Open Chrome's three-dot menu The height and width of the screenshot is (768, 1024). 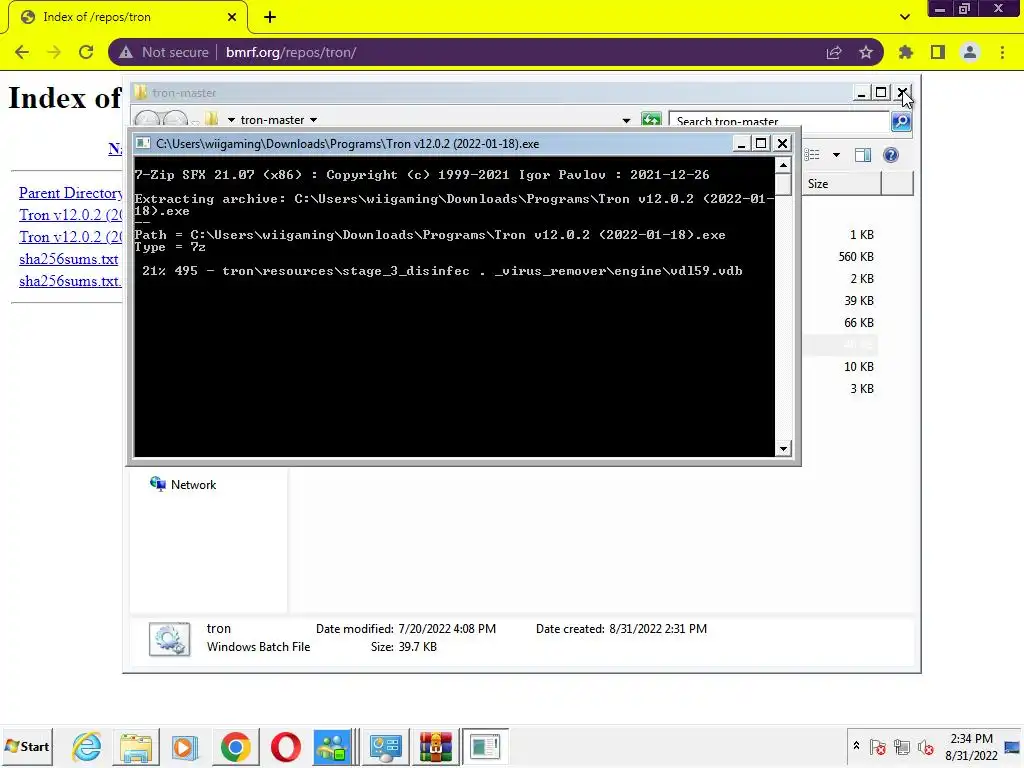click(x=1002, y=52)
